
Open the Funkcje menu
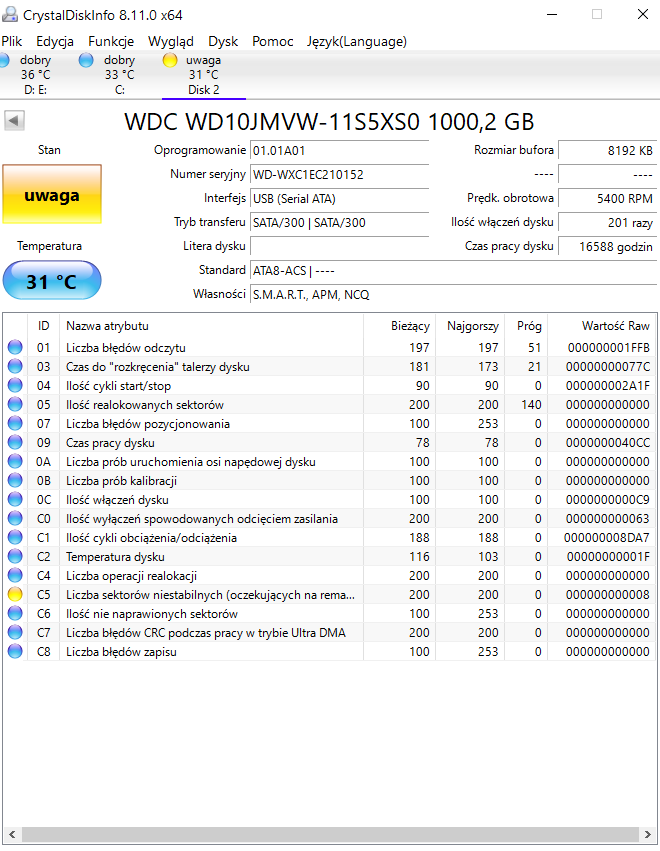[111, 41]
